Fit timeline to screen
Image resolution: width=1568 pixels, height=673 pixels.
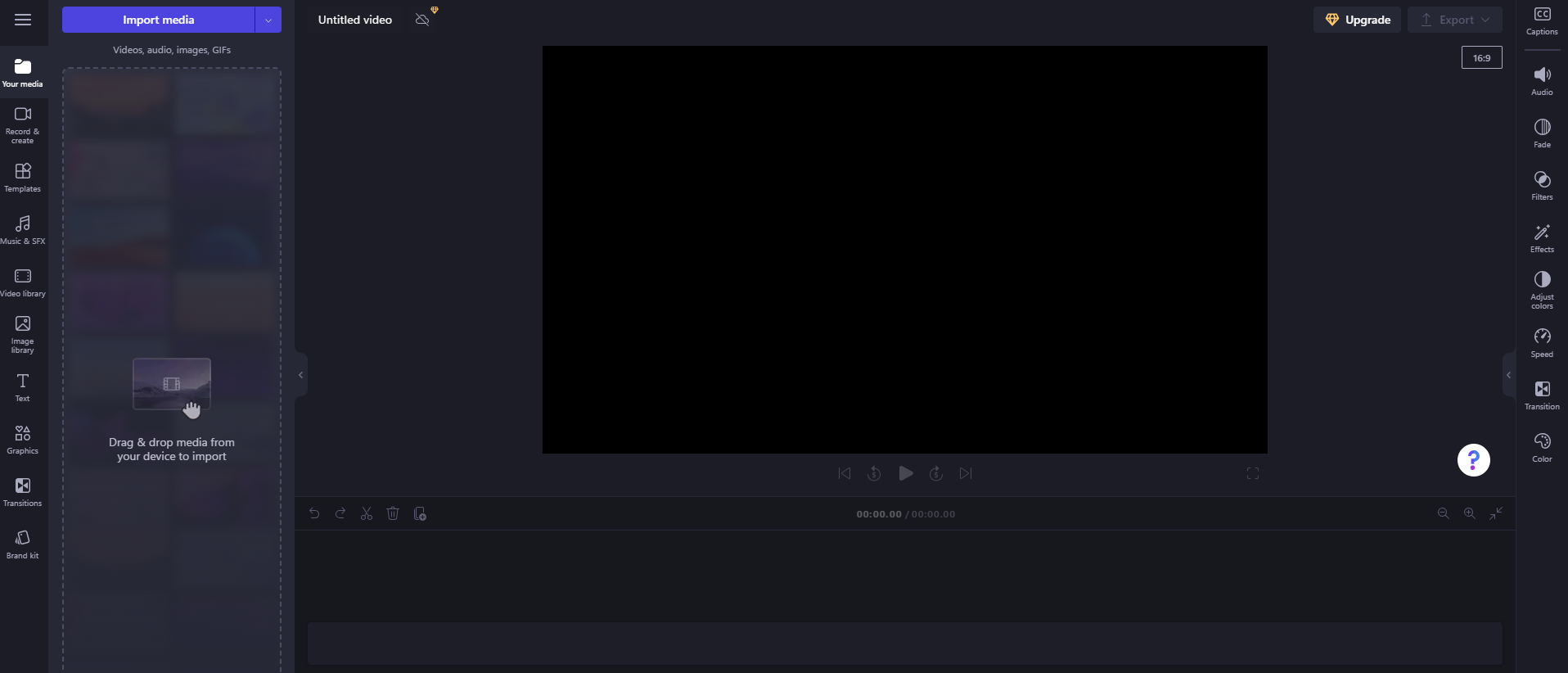pos(1496,513)
